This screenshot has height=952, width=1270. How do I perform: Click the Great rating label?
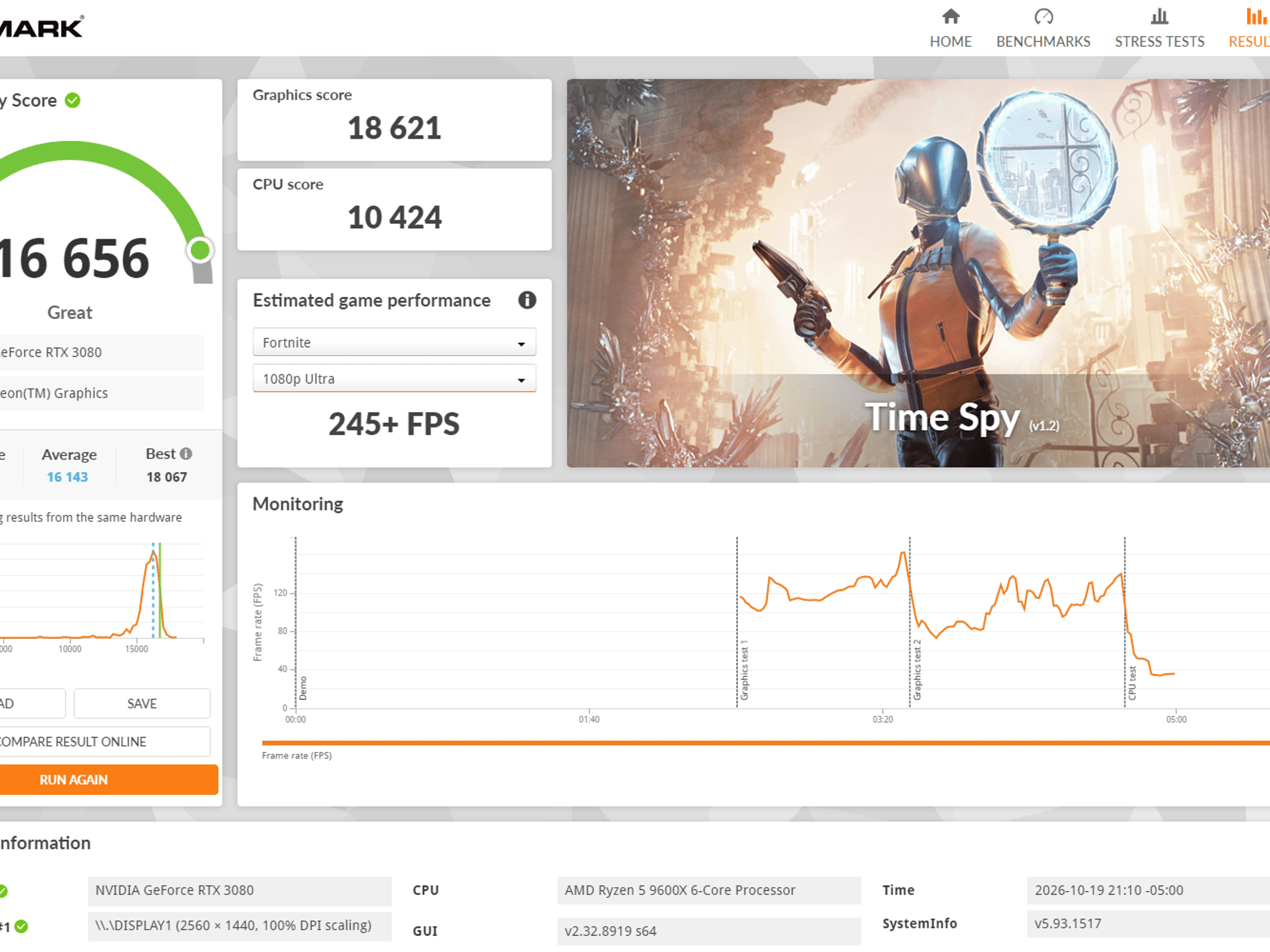click(x=69, y=312)
